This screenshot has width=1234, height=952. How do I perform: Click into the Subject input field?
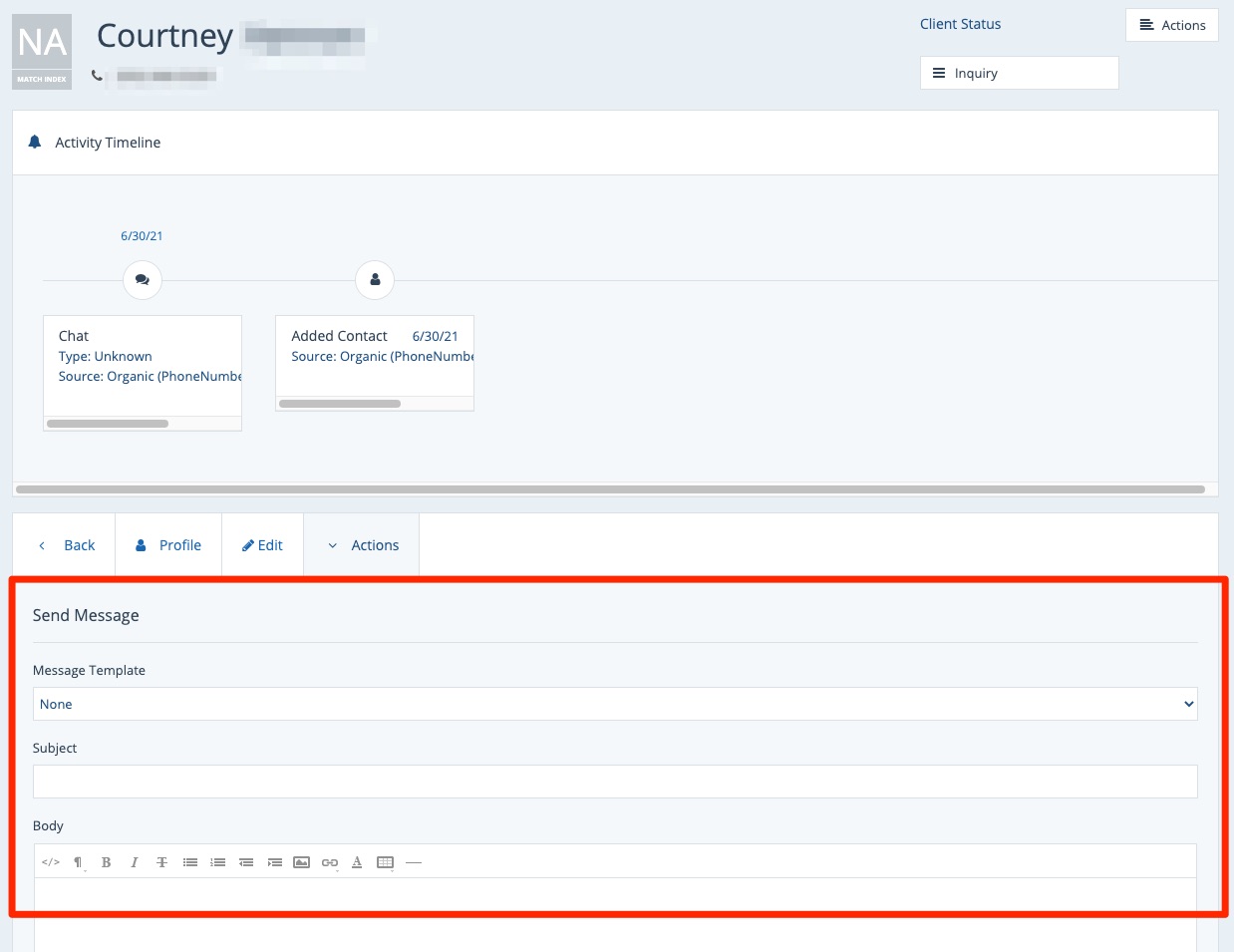[x=614, y=782]
